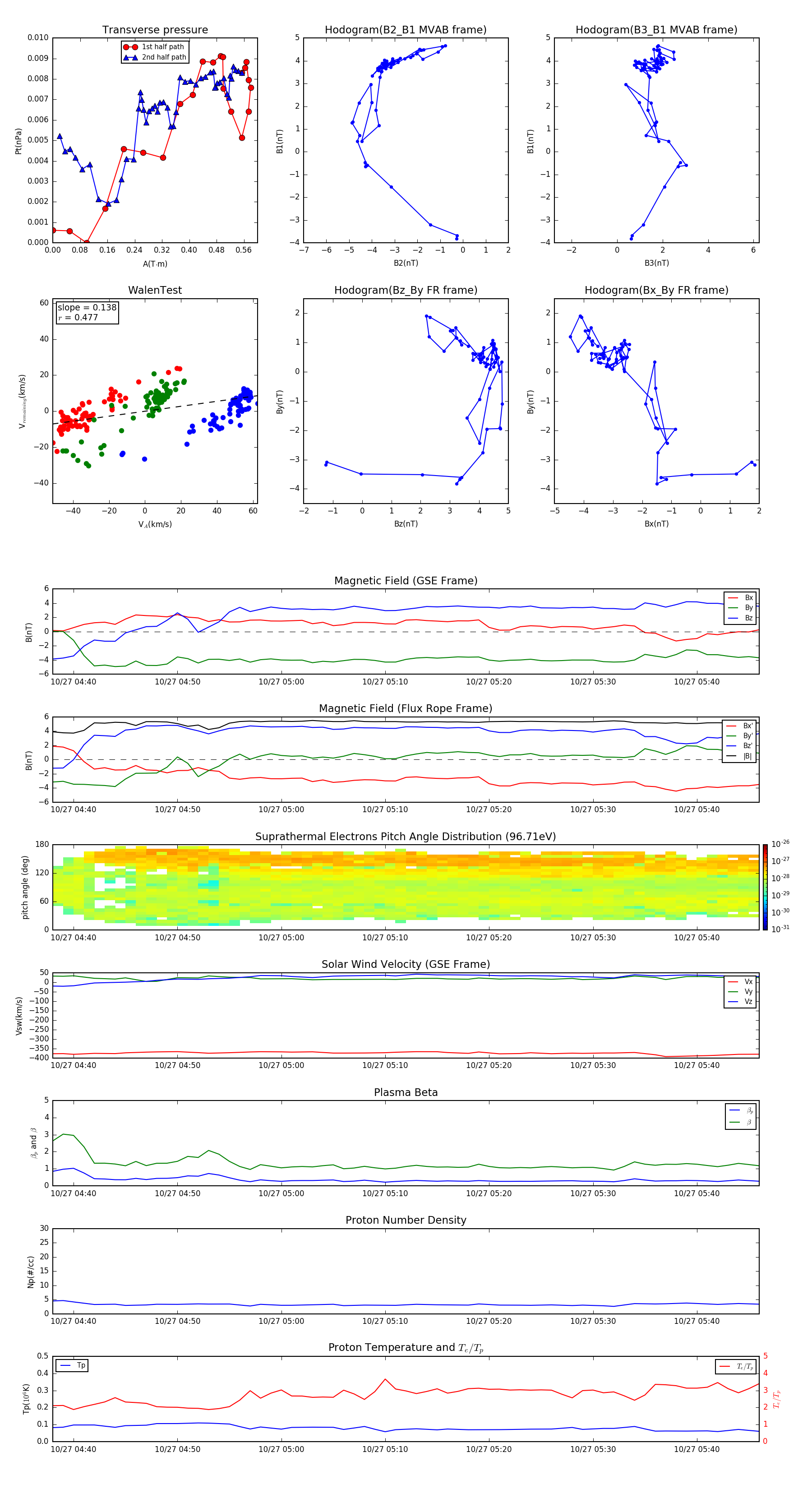This screenshot has width=812, height=1489.
Task: Click the βp legend entry in Plasma Beta
Action: pos(742,1110)
